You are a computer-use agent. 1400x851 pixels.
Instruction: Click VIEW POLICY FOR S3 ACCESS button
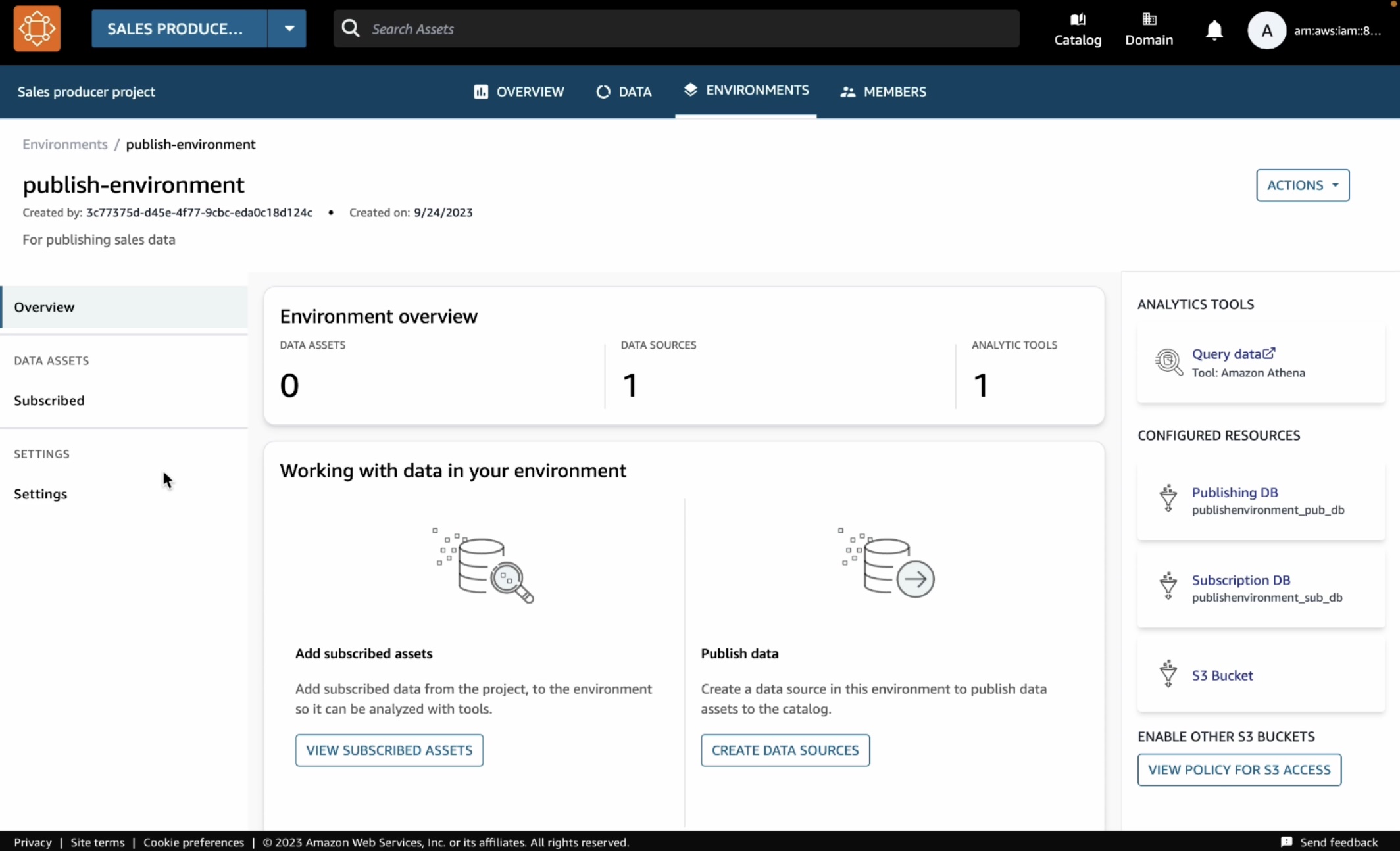(1239, 769)
